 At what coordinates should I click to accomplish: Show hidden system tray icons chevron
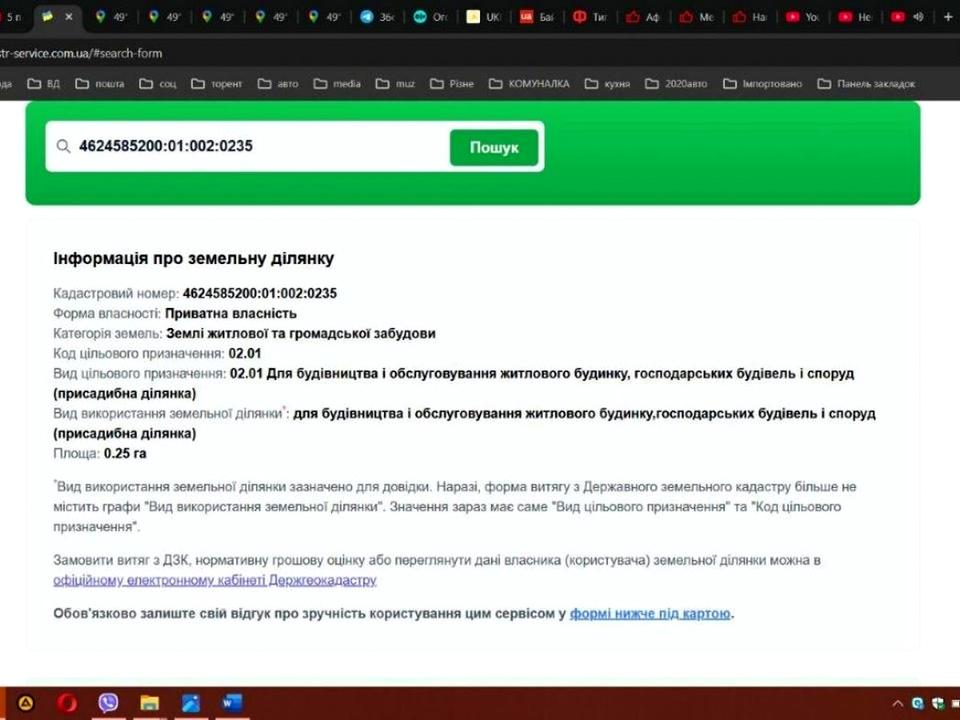coord(898,704)
